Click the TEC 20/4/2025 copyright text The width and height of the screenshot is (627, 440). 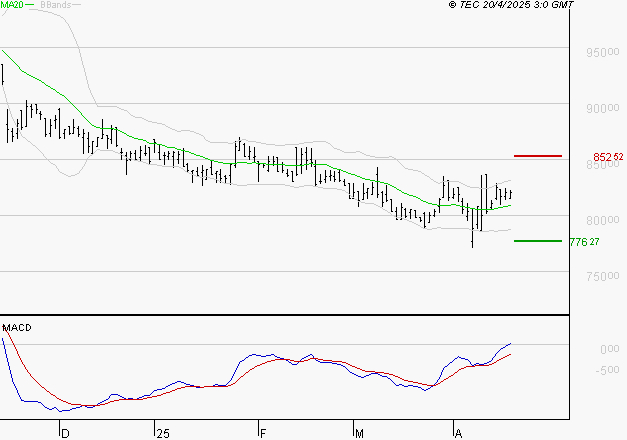point(511,5)
